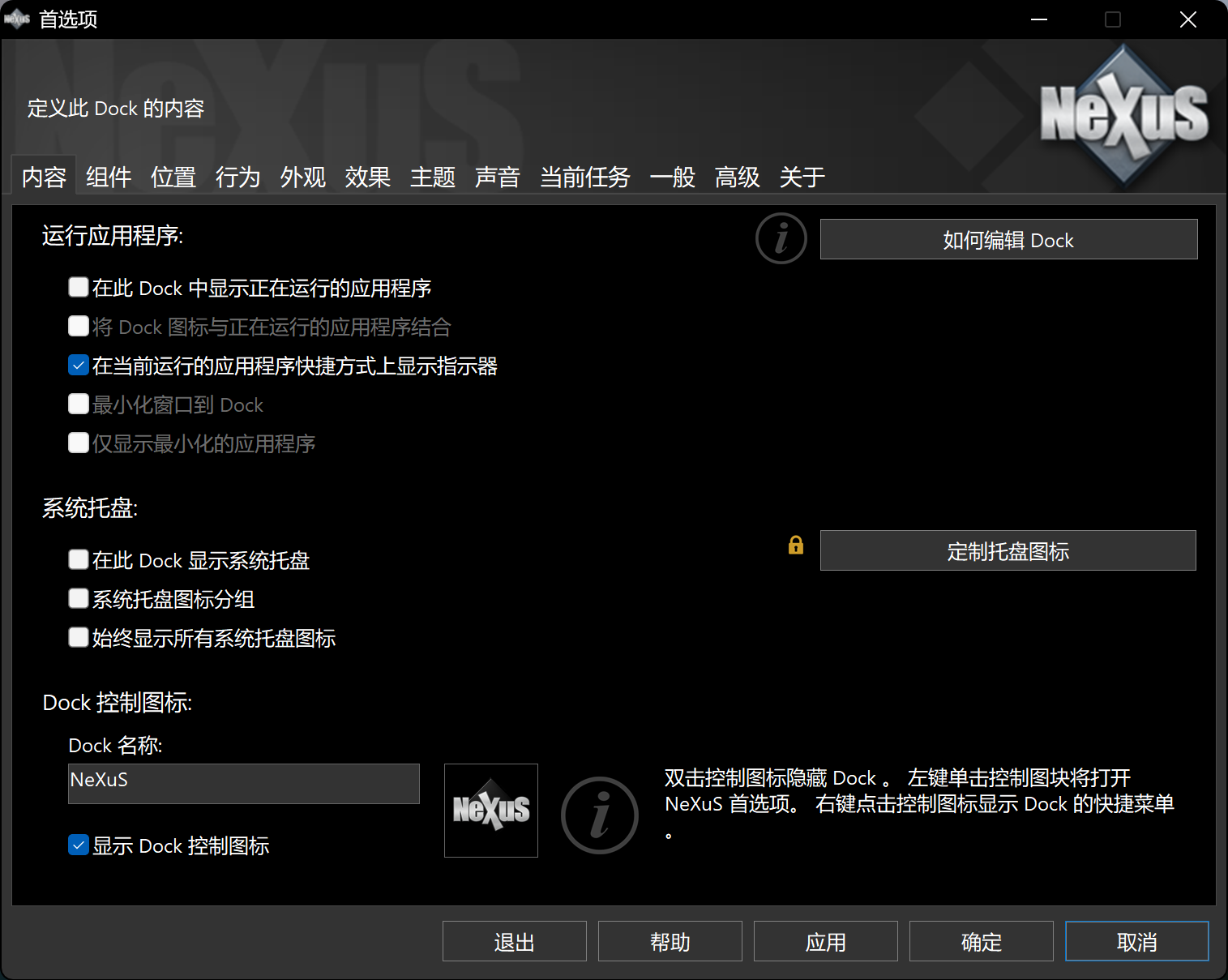Open help with the 帮助 button
Image resolution: width=1228 pixels, height=980 pixels.
point(670,941)
